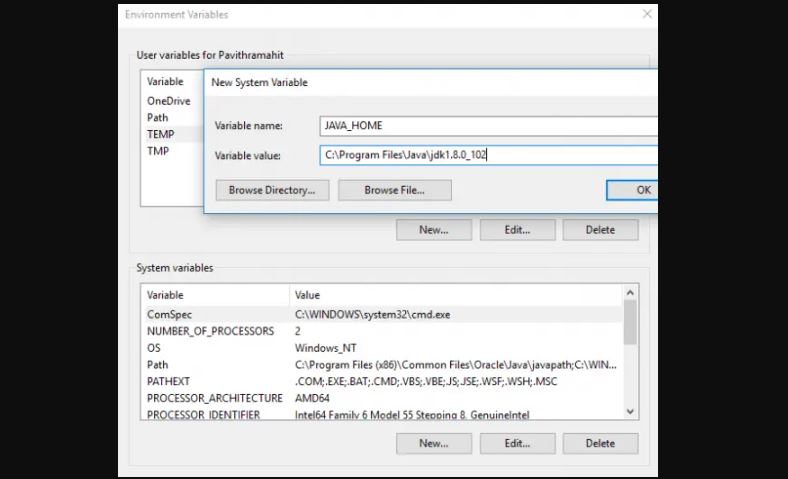Click the Intel64 Family 6 value cell
Viewport: 788px width, 479px height.
click(x=412, y=415)
